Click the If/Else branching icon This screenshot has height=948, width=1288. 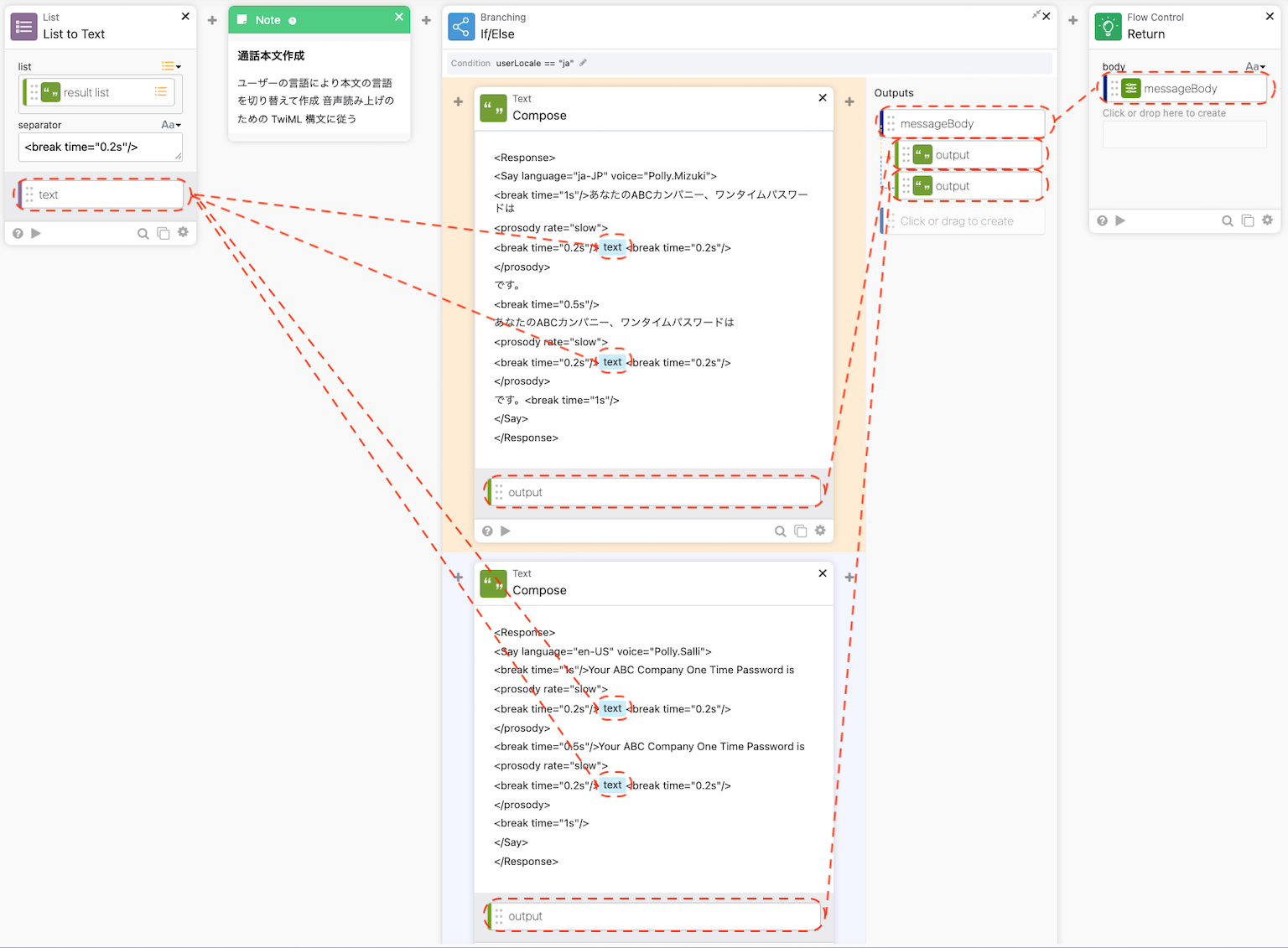click(461, 27)
